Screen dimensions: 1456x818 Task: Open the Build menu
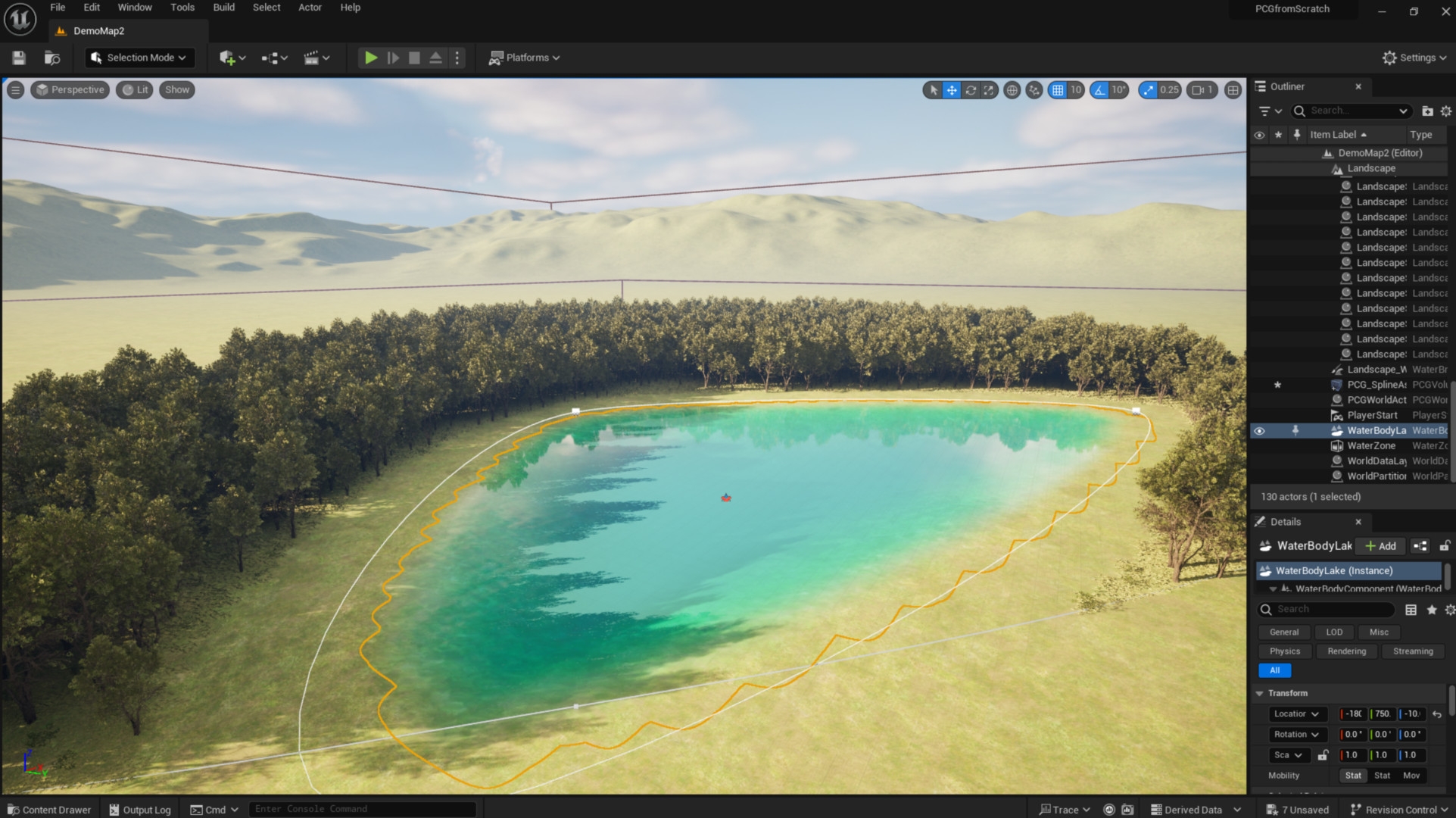tap(223, 8)
